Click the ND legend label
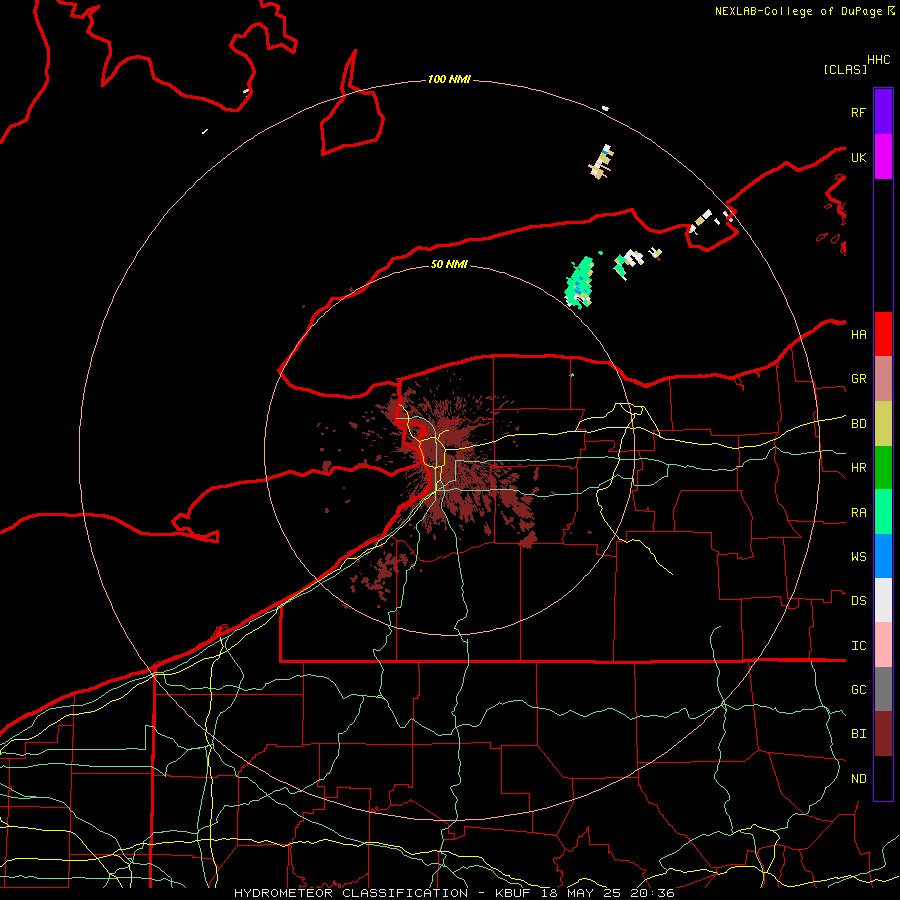 pos(858,779)
